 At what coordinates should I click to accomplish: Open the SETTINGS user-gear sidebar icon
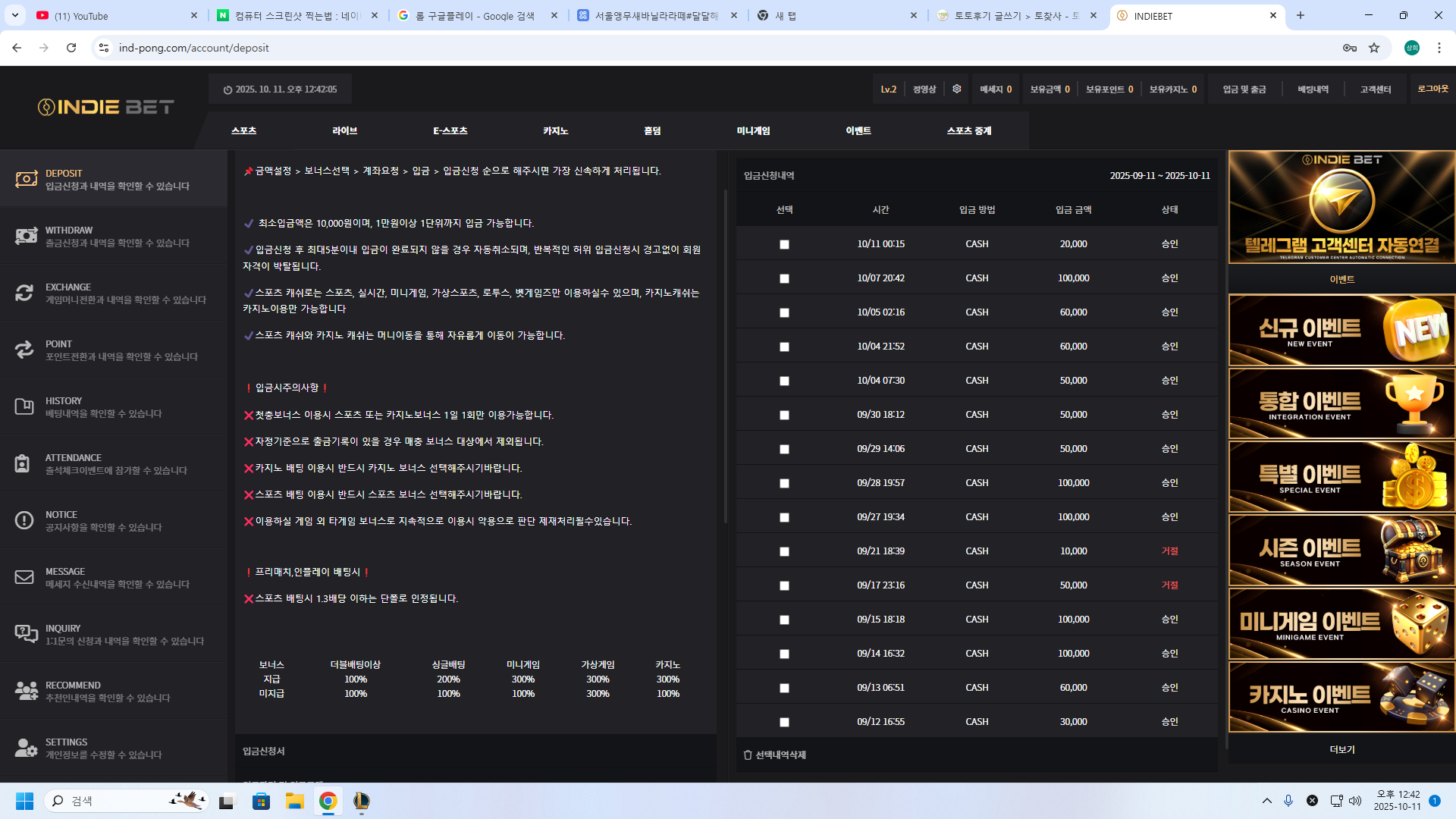[26, 748]
